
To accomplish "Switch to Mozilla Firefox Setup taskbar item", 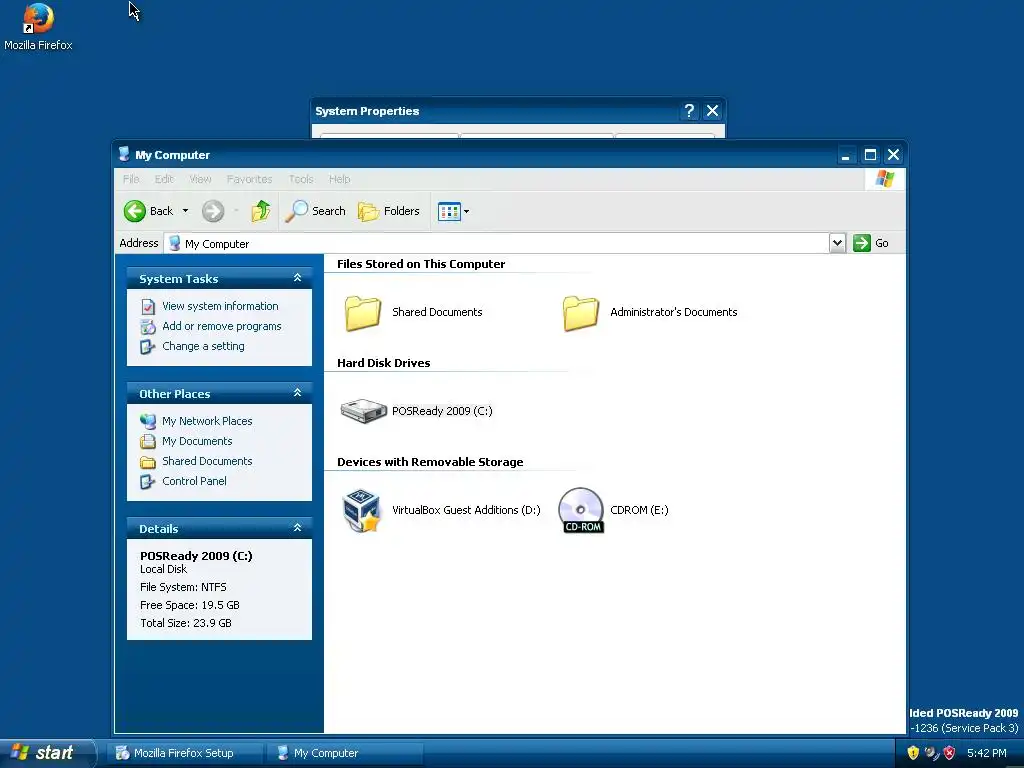I will (x=185, y=753).
